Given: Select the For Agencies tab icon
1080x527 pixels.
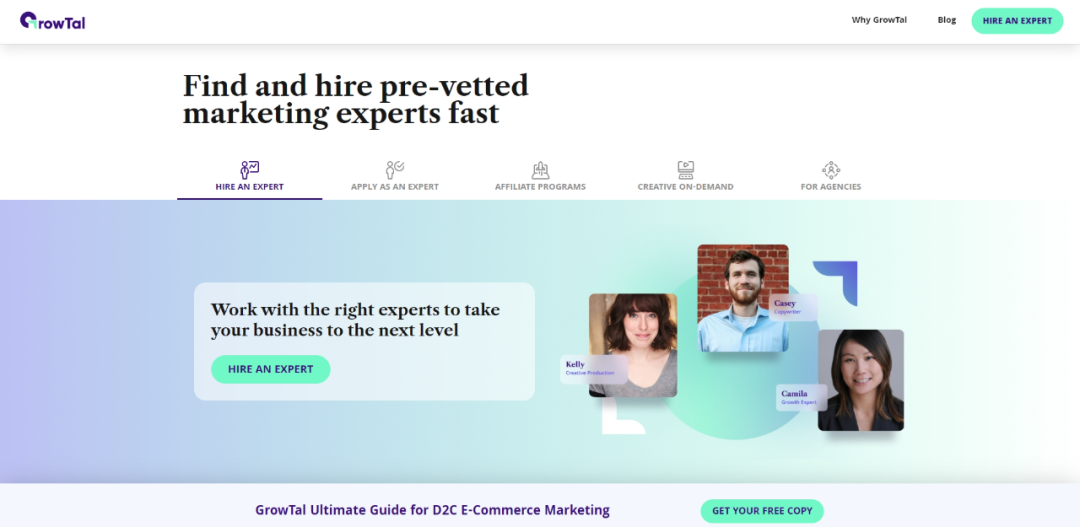Looking at the screenshot, I should coord(830,170).
